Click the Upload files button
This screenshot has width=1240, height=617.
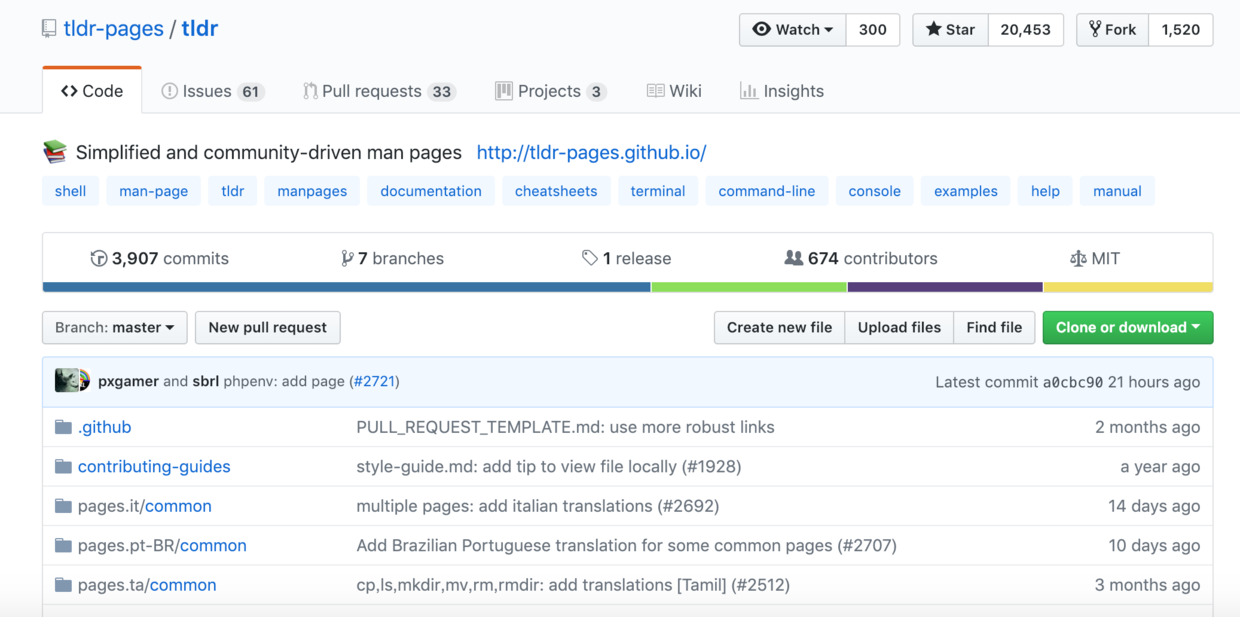pos(899,327)
